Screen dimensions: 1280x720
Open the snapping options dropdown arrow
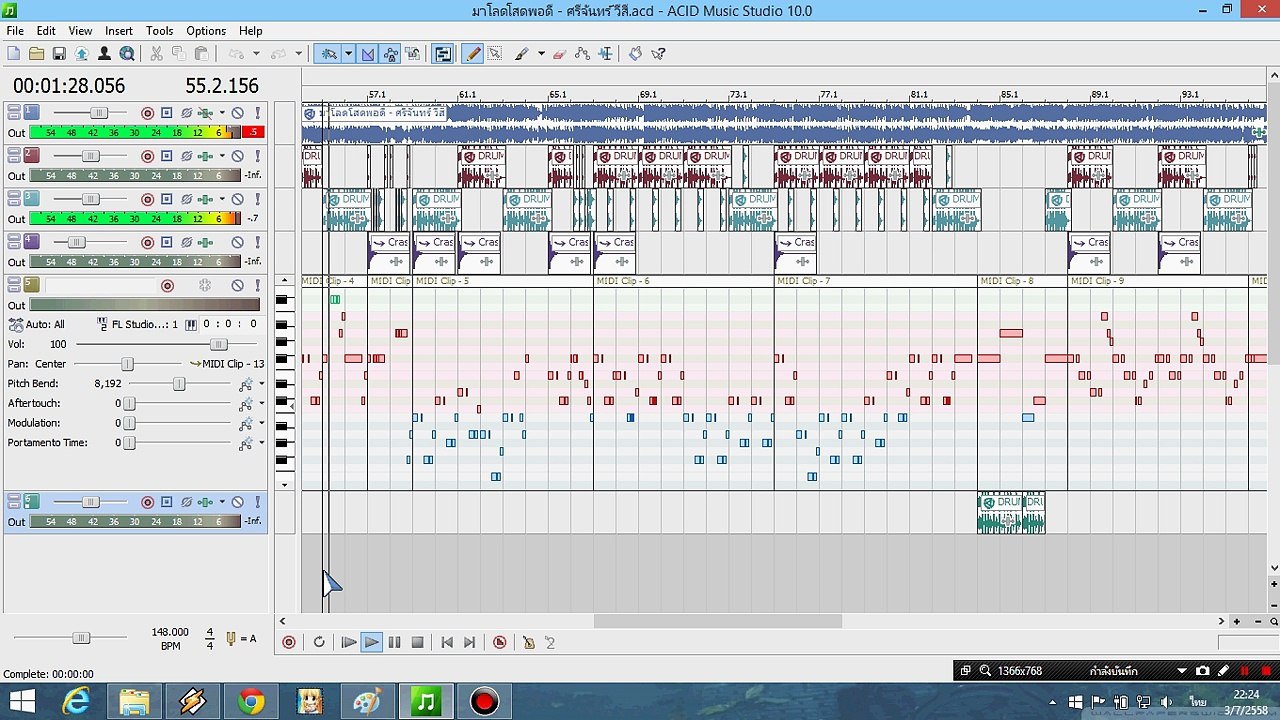(348, 54)
